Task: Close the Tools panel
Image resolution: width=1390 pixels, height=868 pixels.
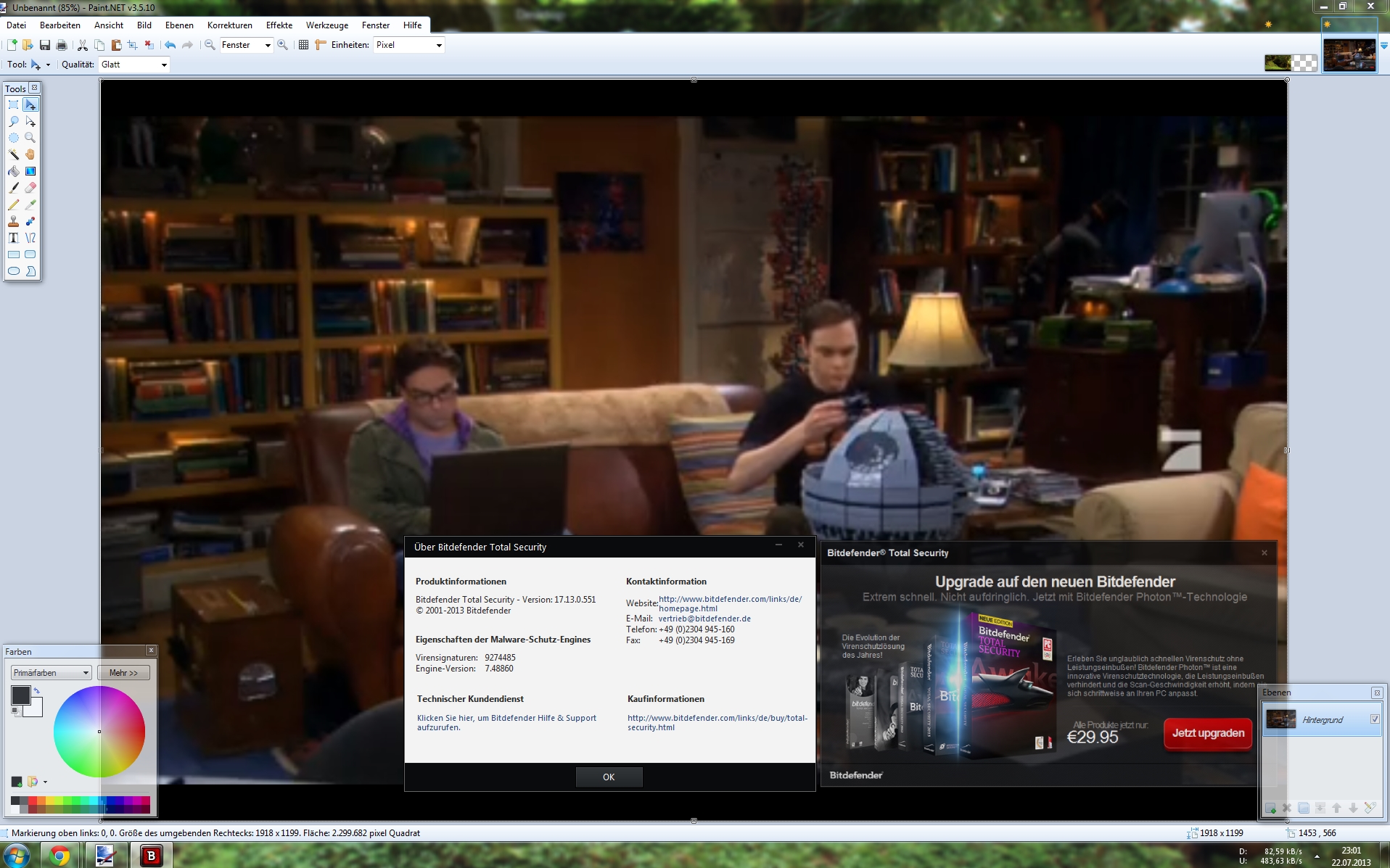Action: 34,88
